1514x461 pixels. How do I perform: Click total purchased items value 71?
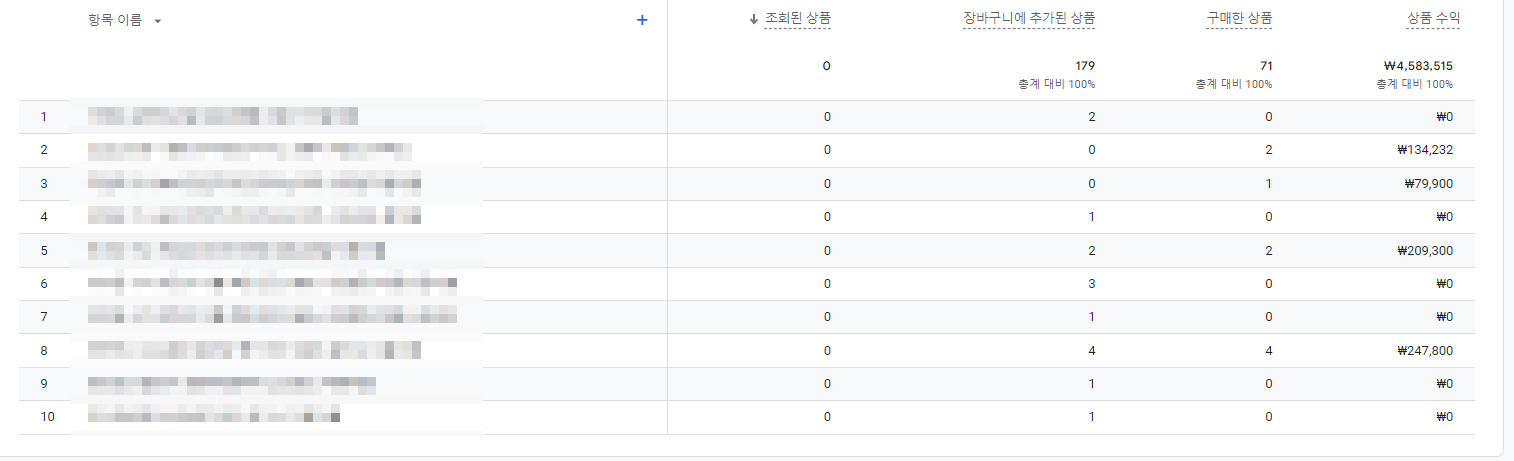point(1266,66)
